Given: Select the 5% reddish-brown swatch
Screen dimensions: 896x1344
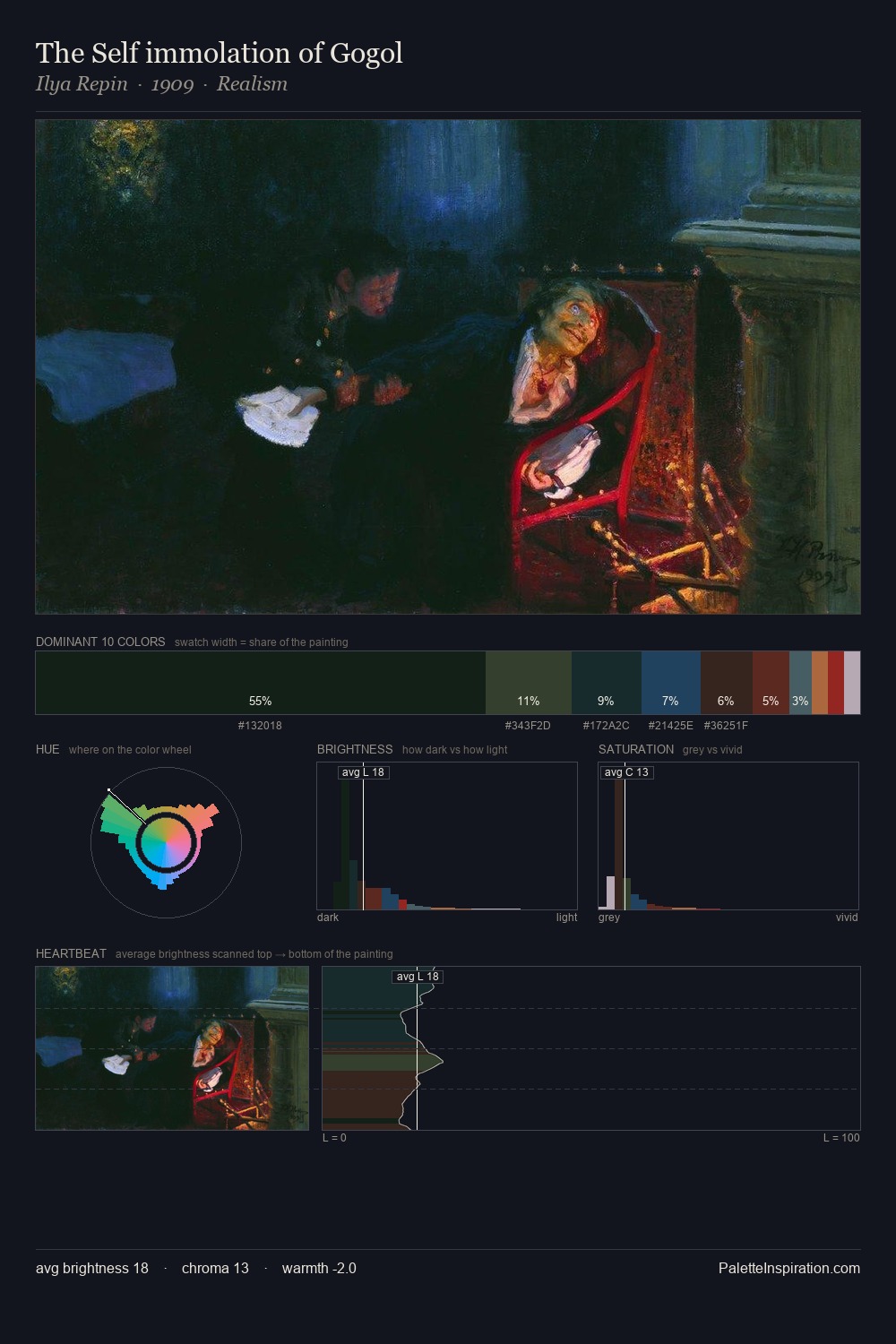Looking at the screenshot, I should click(771, 683).
